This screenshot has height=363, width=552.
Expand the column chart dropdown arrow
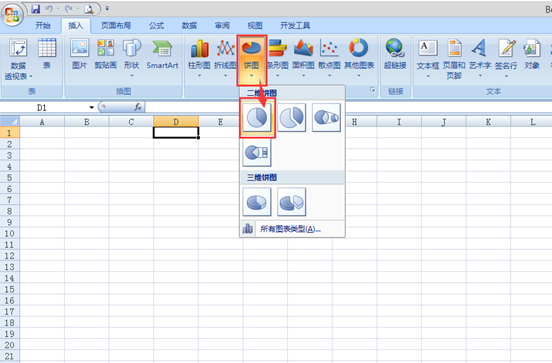point(199,75)
